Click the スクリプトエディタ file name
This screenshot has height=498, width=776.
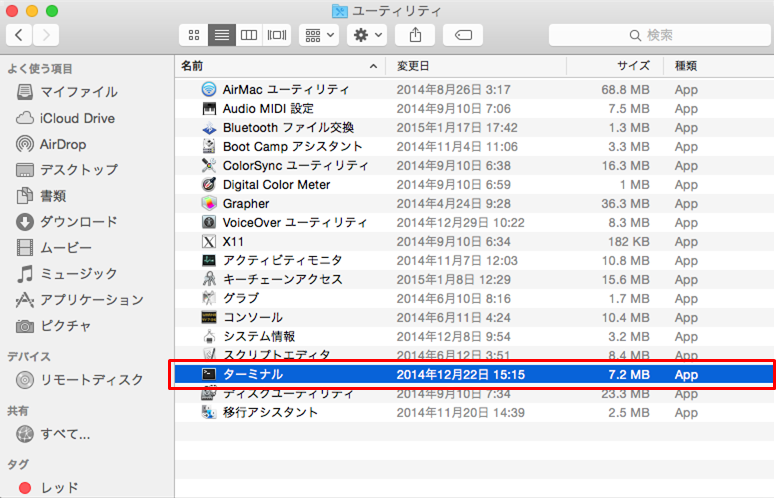[277, 354]
